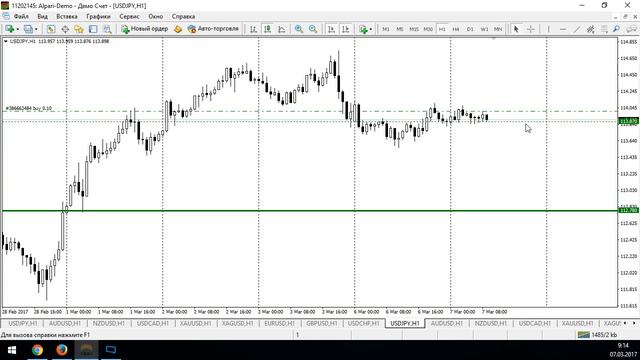The image size is (640, 360).
Task: Select the Crosshair tool
Action: tap(531, 29)
